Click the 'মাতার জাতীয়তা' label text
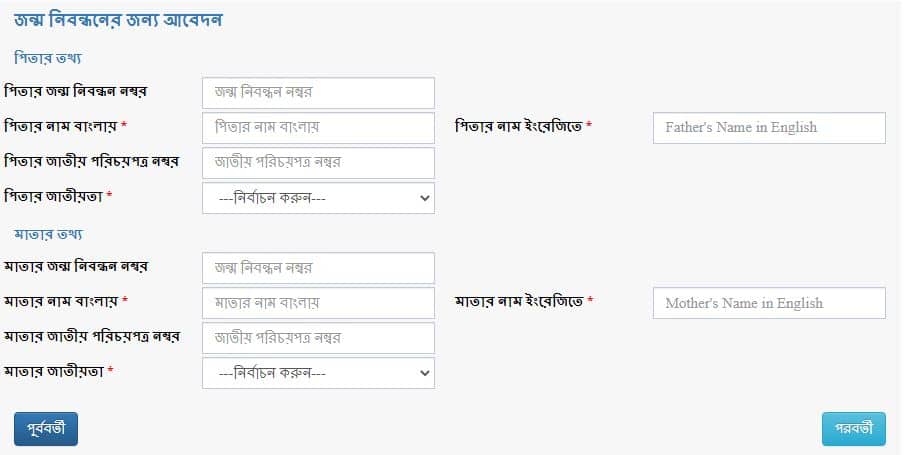The height and width of the screenshot is (455, 905). (x=54, y=371)
